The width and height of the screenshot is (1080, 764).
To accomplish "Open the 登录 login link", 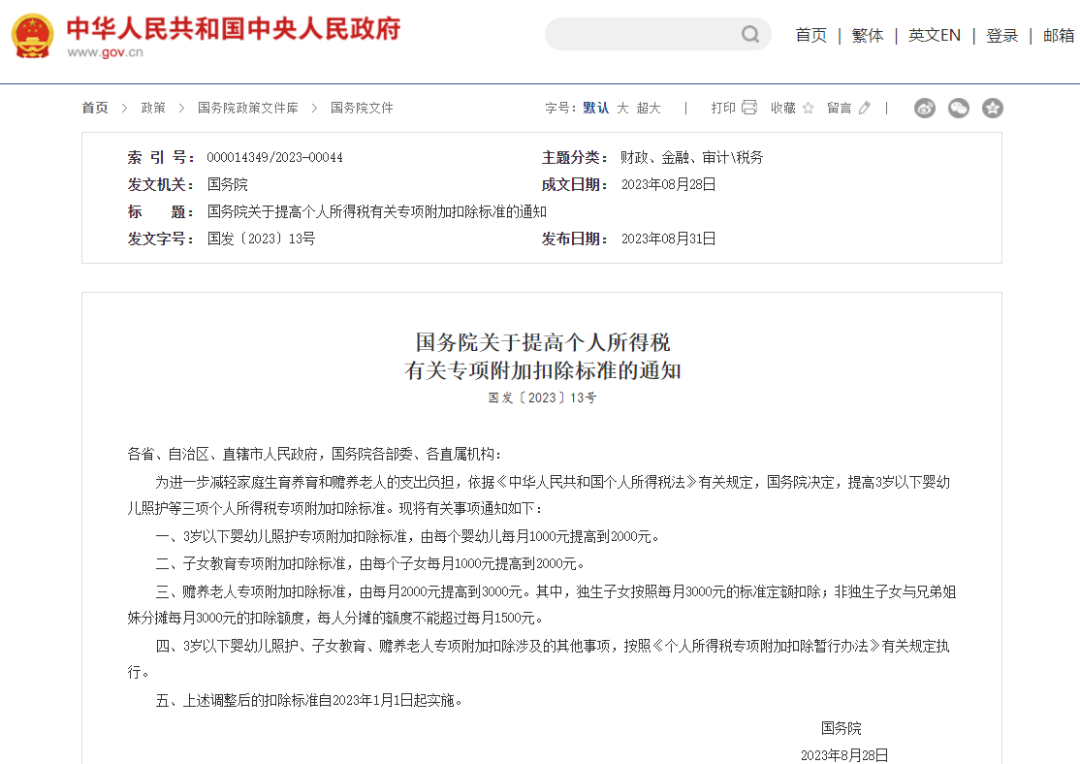I will click(x=1001, y=34).
